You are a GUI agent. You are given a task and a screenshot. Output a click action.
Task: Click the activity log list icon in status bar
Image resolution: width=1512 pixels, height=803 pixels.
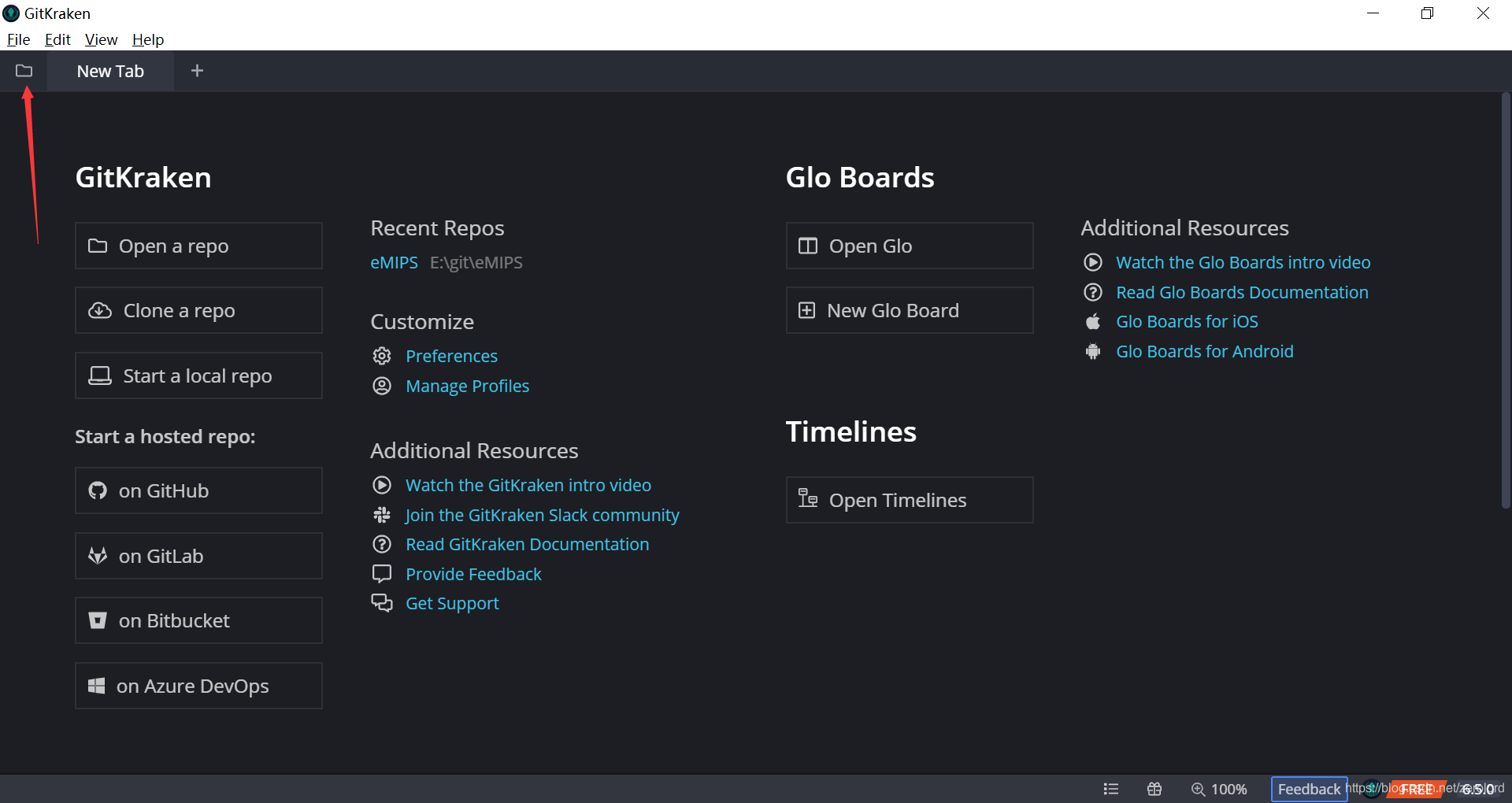1111,789
